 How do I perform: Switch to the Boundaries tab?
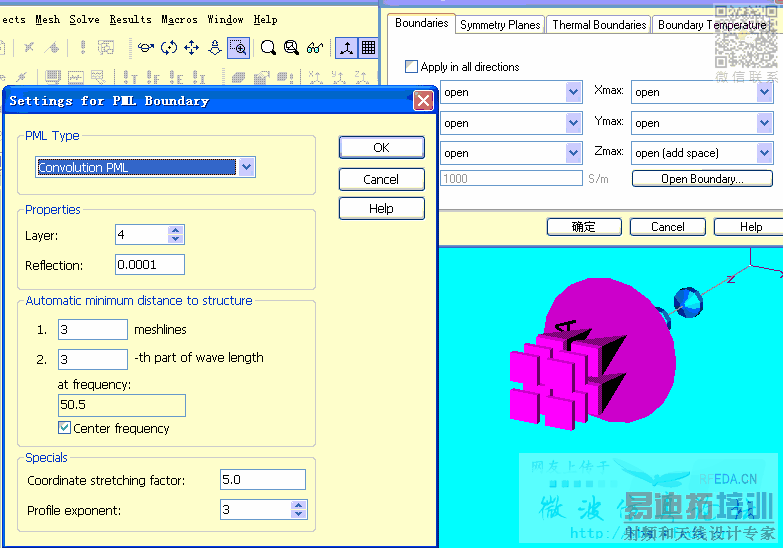[x=421, y=23]
